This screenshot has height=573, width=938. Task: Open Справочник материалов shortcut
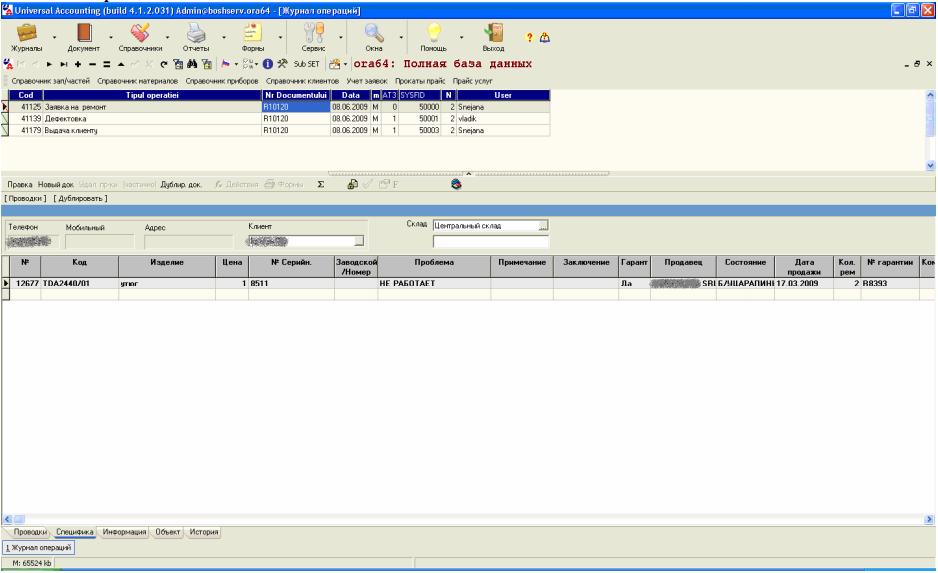point(138,81)
